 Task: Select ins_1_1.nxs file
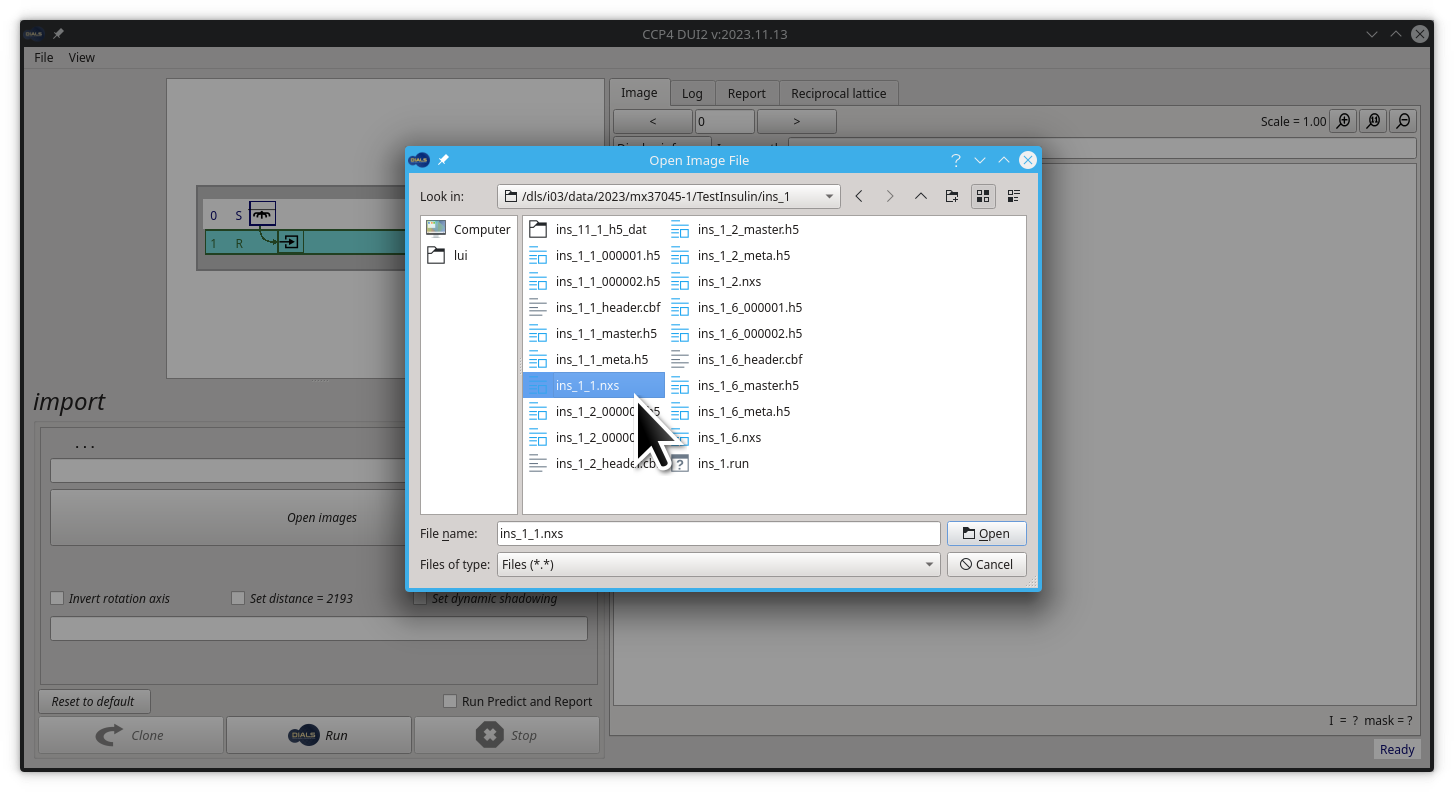click(594, 386)
